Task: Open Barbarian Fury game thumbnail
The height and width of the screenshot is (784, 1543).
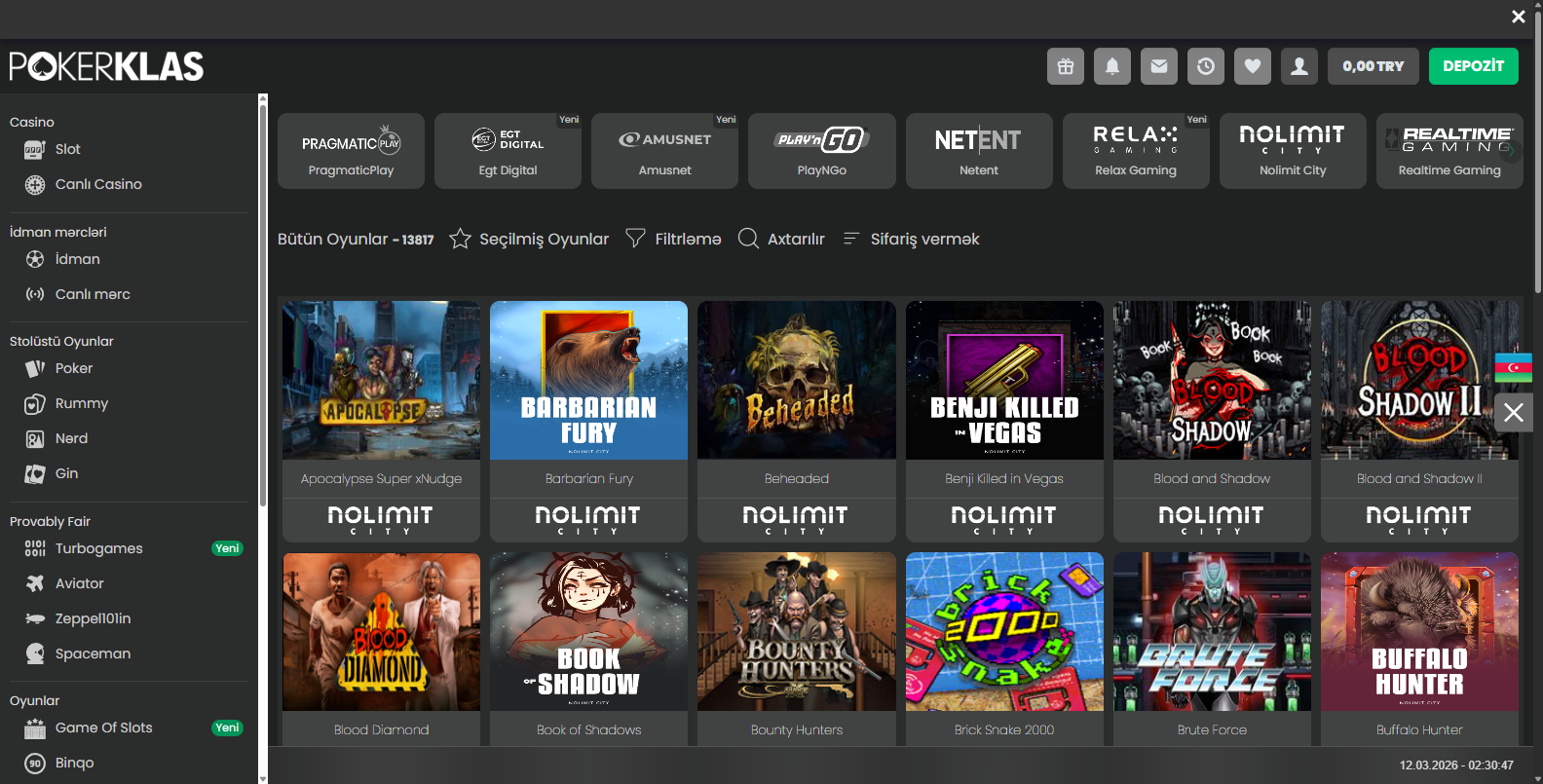Action: coord(588,380)
